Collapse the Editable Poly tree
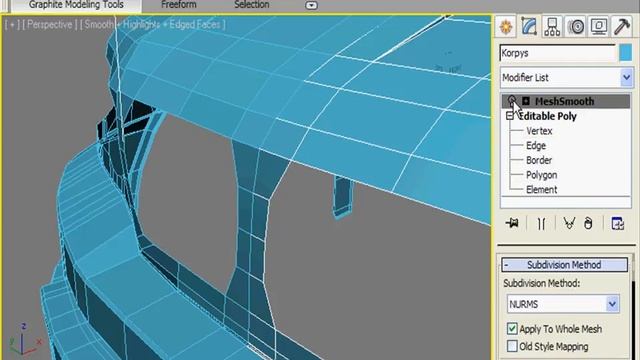The width and height of the screenshot is (640, 360). click(x=509, y=116)
